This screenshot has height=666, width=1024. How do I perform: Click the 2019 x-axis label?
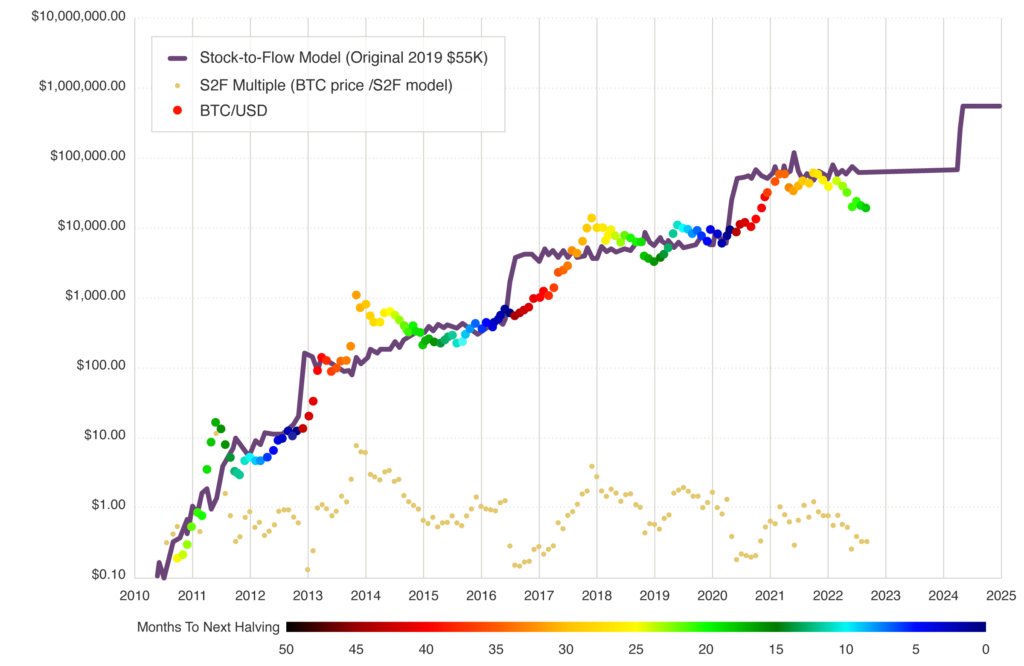[654, 595]
